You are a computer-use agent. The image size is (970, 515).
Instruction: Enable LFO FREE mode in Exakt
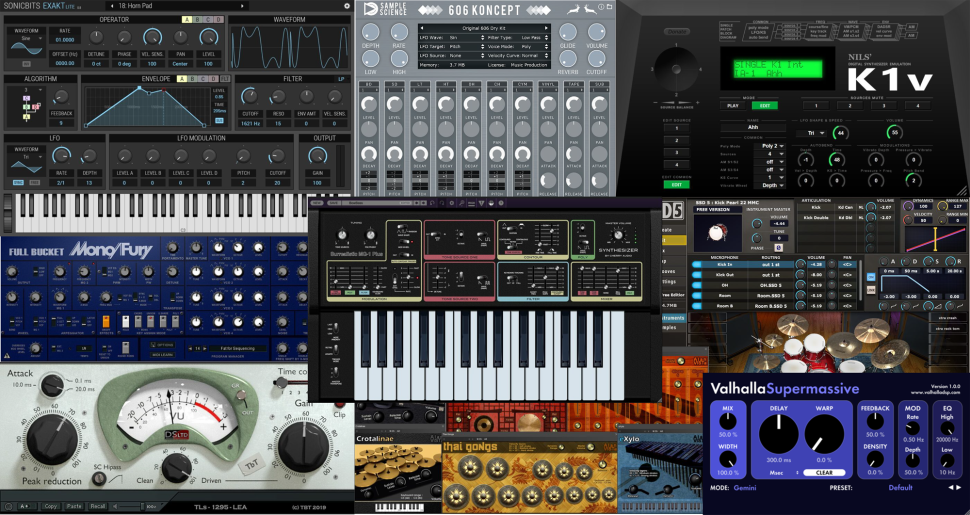(x=34, y=183)
